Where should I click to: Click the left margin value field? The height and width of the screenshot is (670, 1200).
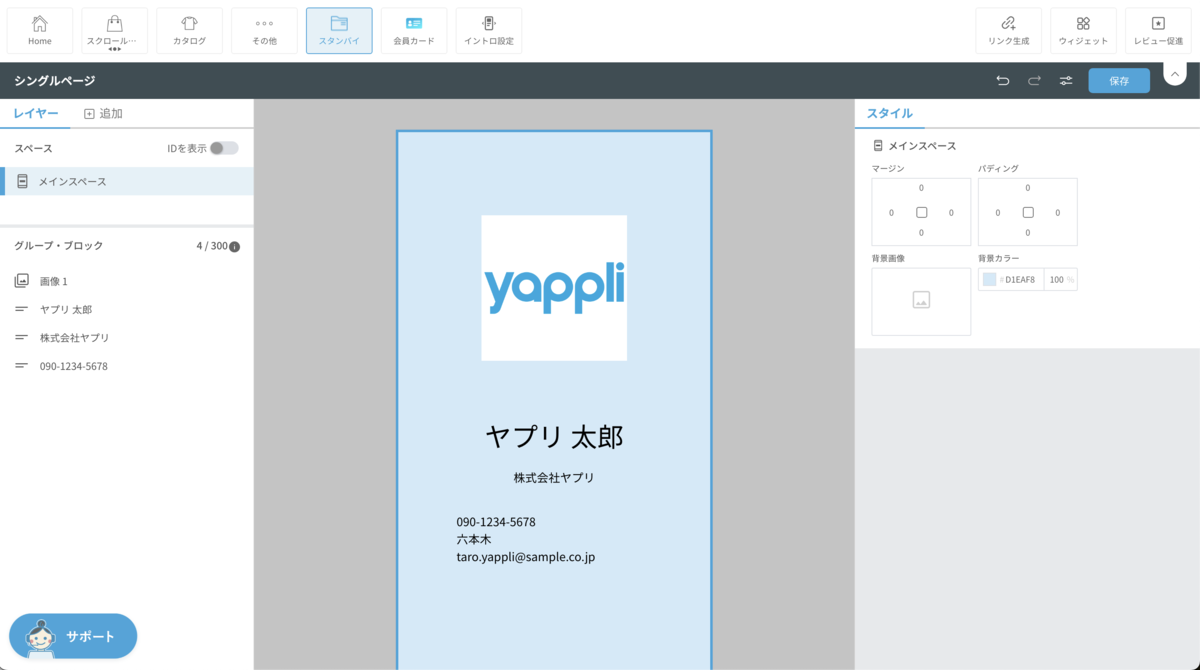point(891,213)
